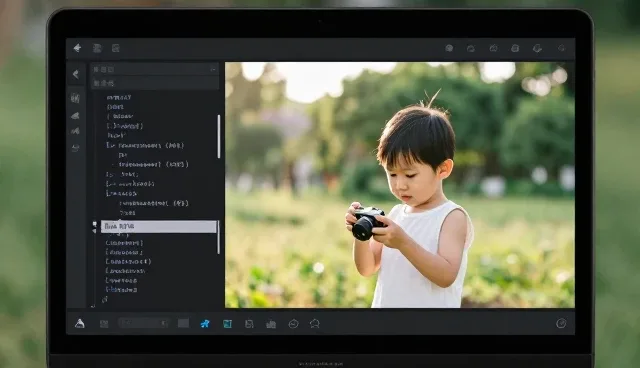Image resolution: width=640 pixels, height=368 pixels.
Task: Click the fifth round icon in the top-right group
Action: 537,48
